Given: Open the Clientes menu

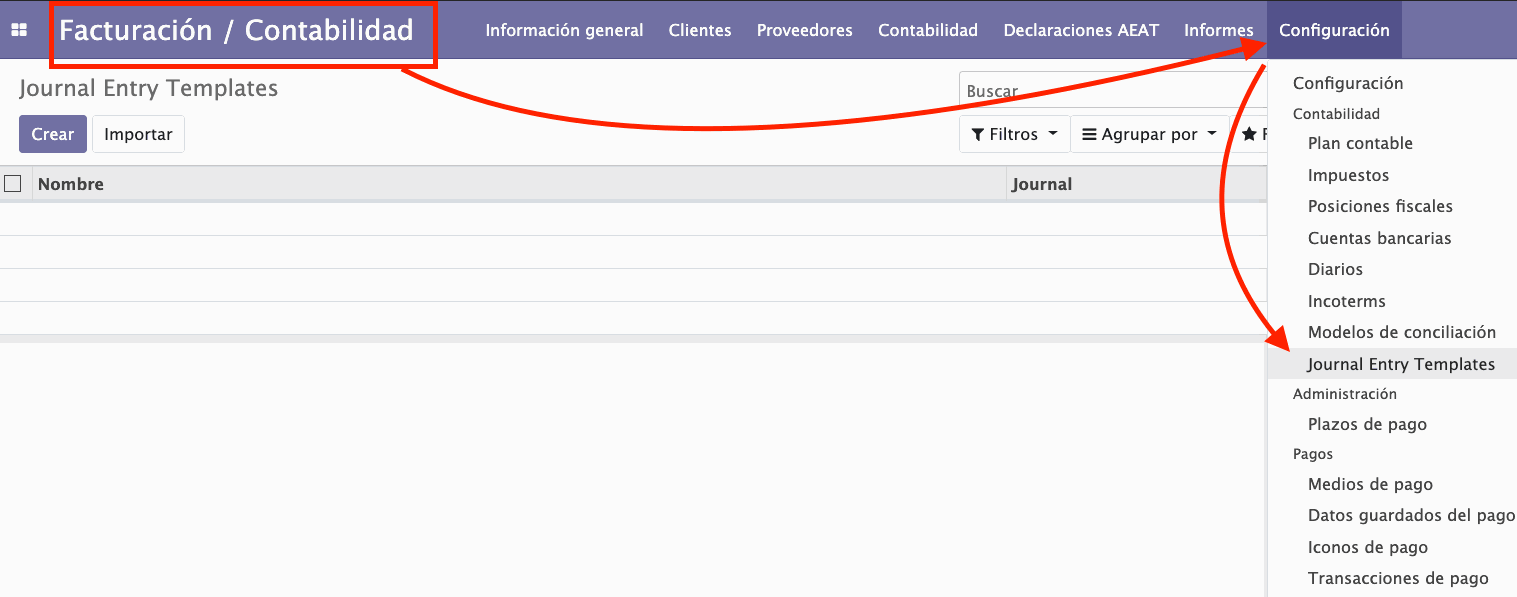Looking at the screenshot, I should [x=700, y=30].
